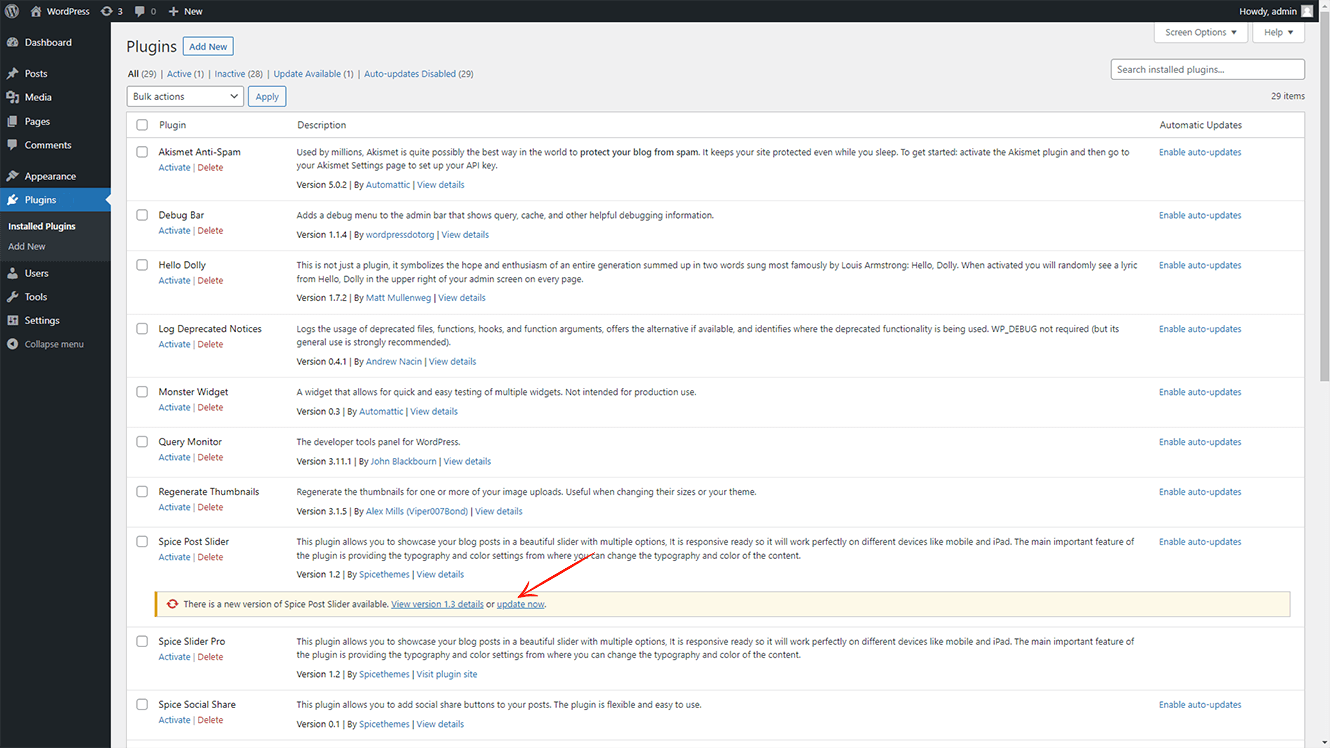Click the search installed plugins field
Viewport: 1330px width, 748px height.
click(x=1207, y=70)
